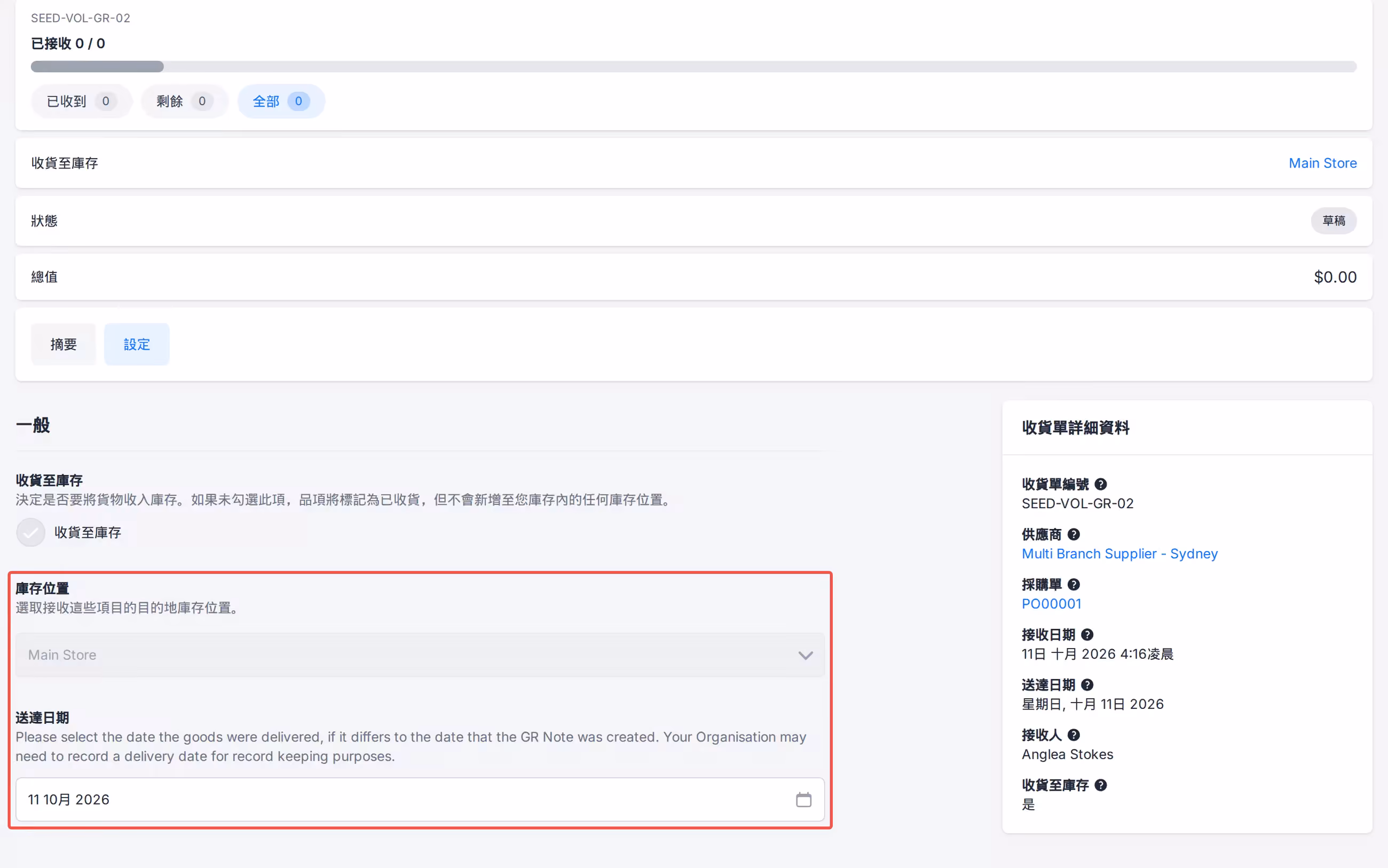Expand the Main Store location dropdown
Image resolution: width=1388 pixels, height=868 pixels.
coord(420,655)
